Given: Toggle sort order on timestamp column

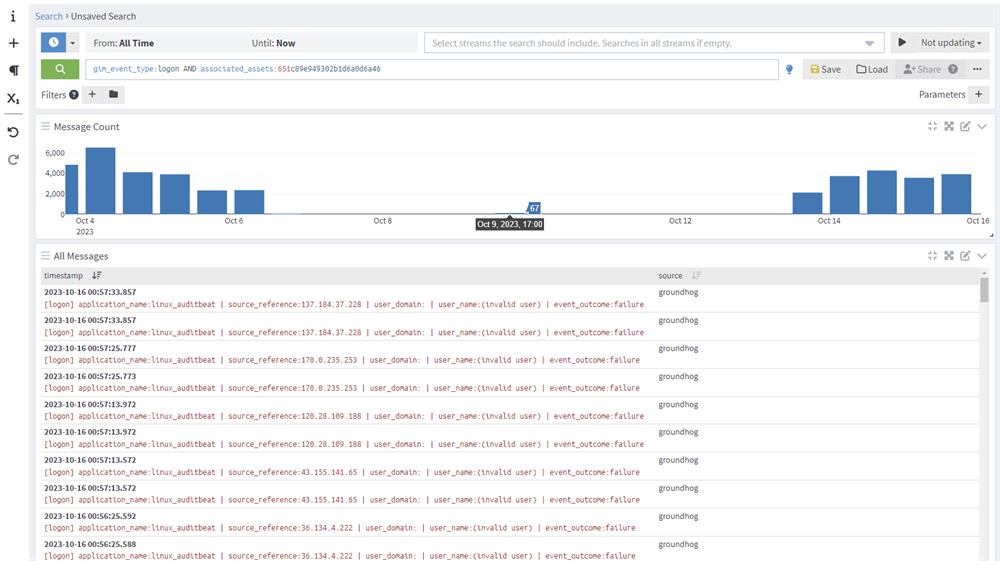Looking at the screenshot, I should (97, 275).
